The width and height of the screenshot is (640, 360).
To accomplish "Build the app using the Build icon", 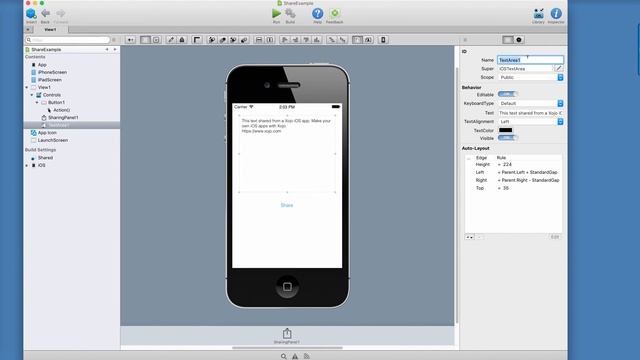I will point(290,13).
